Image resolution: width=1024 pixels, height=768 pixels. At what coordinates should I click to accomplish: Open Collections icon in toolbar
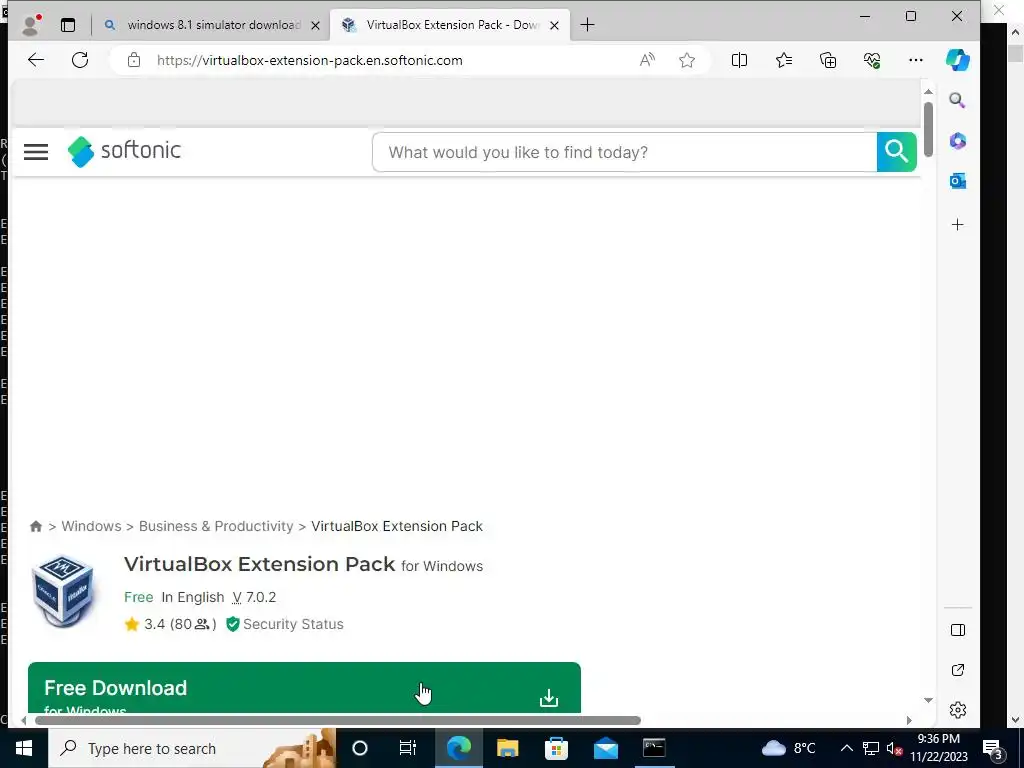tap(828, 60)
